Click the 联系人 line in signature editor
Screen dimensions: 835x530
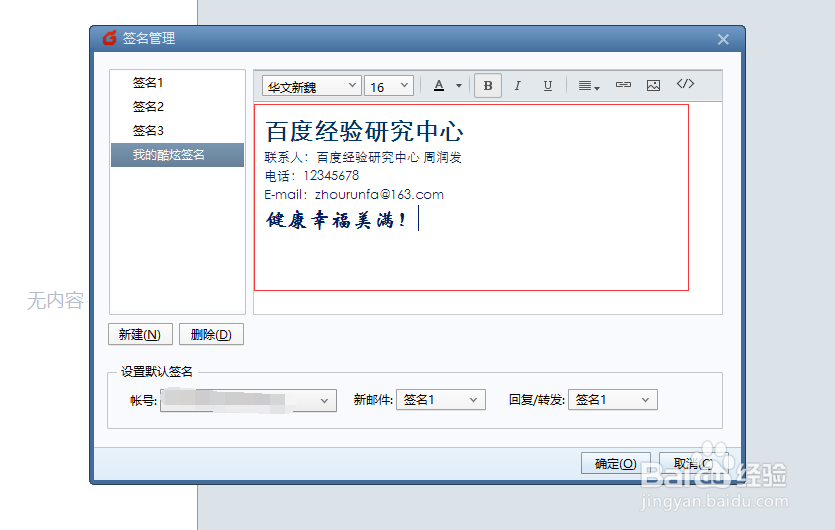[x=363, y=158]
